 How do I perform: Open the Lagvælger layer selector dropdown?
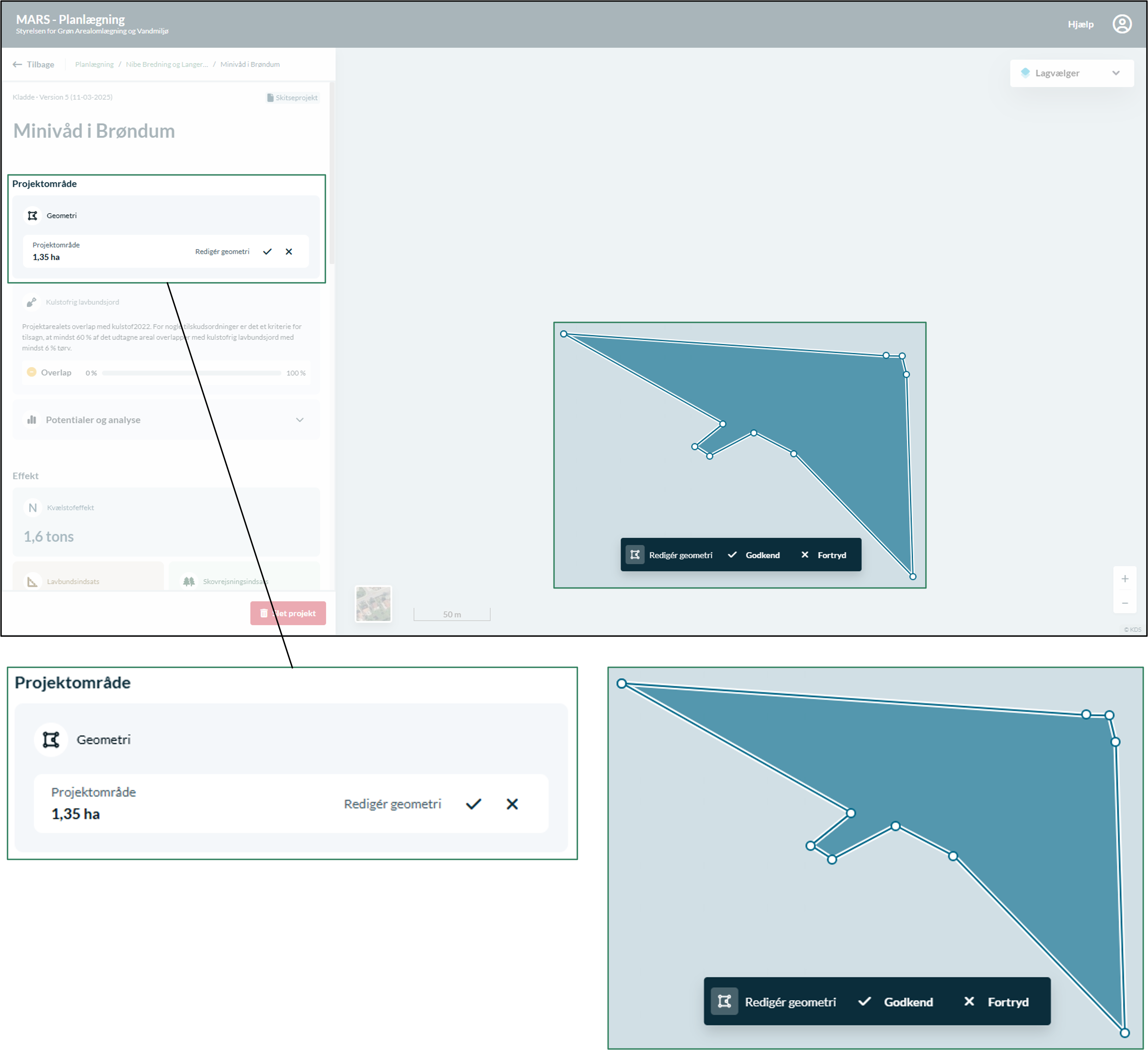(x=1071, y=73)
